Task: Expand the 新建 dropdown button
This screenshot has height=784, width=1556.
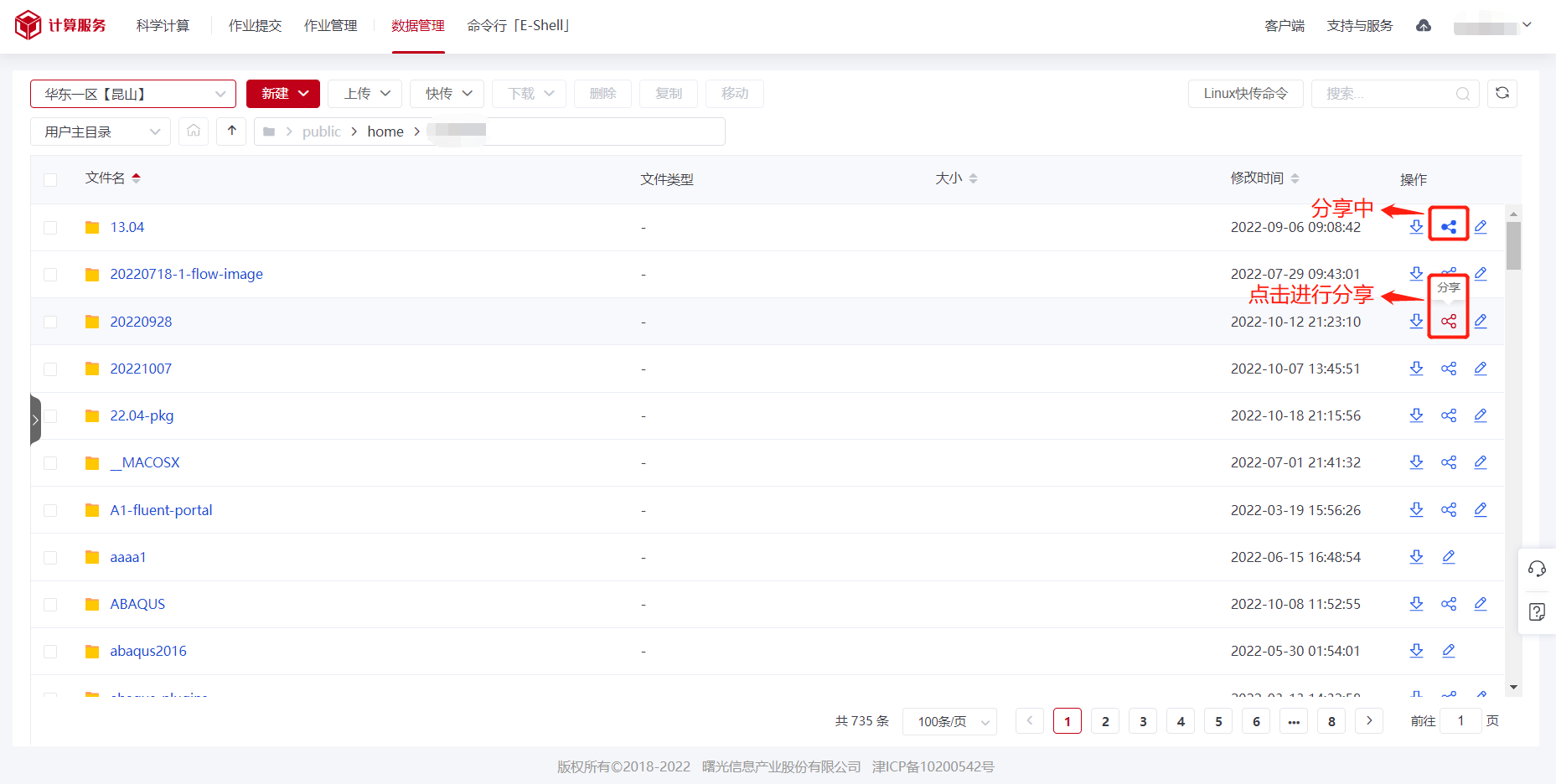Action: pyautogui.click(x=283, y=94)
